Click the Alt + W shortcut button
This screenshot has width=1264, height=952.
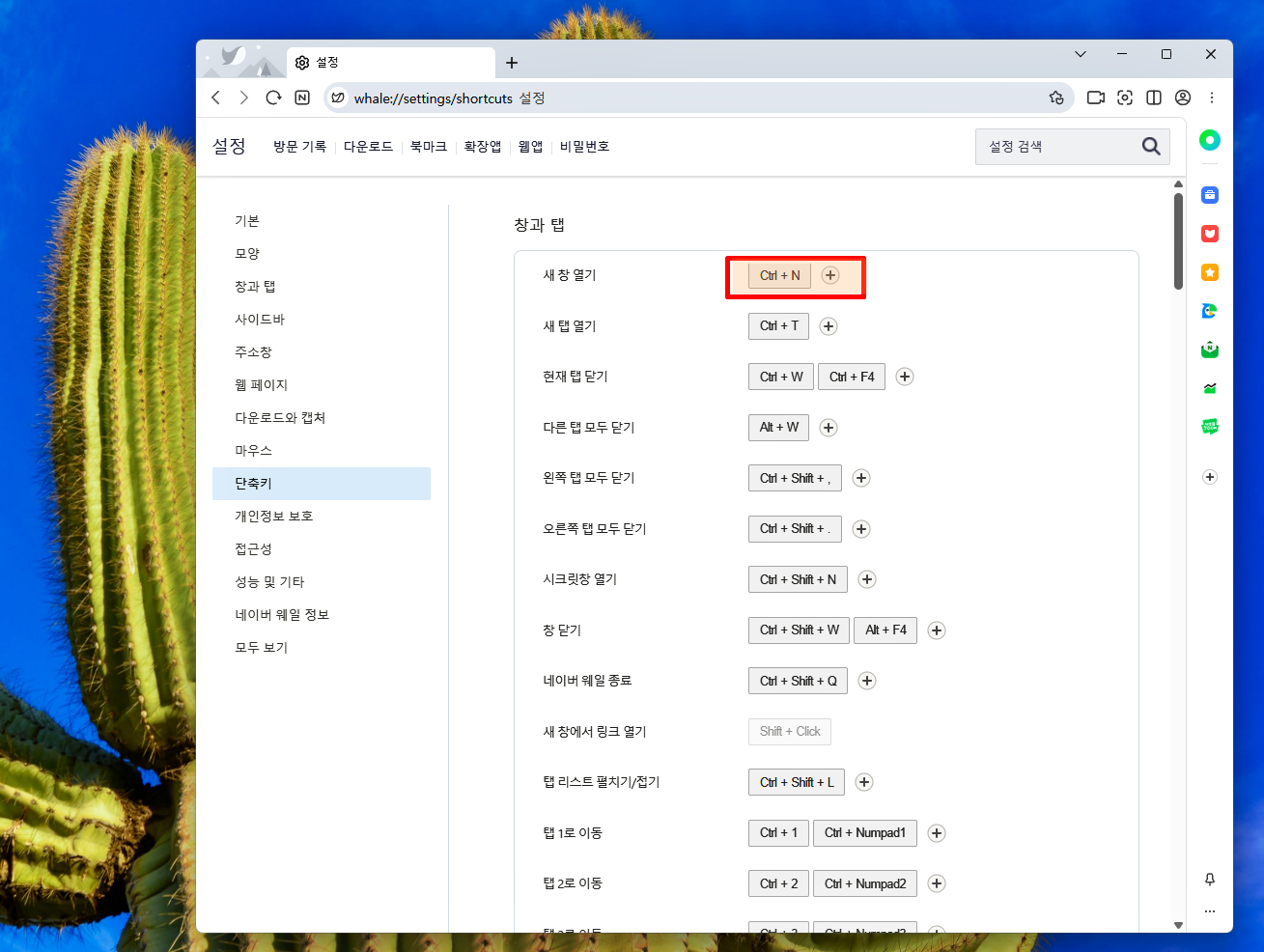(x=778, y=428)
